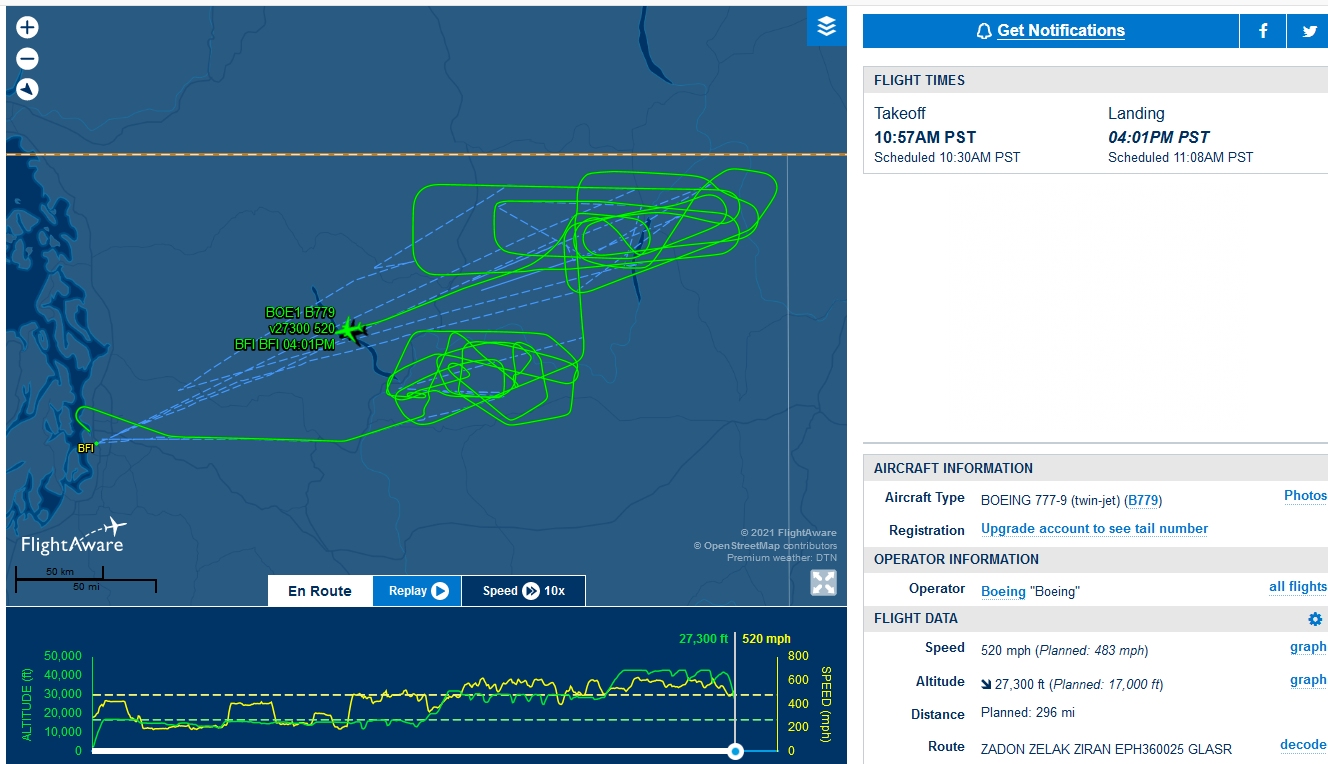Click the BFI airport label on map

pos(86,448)
